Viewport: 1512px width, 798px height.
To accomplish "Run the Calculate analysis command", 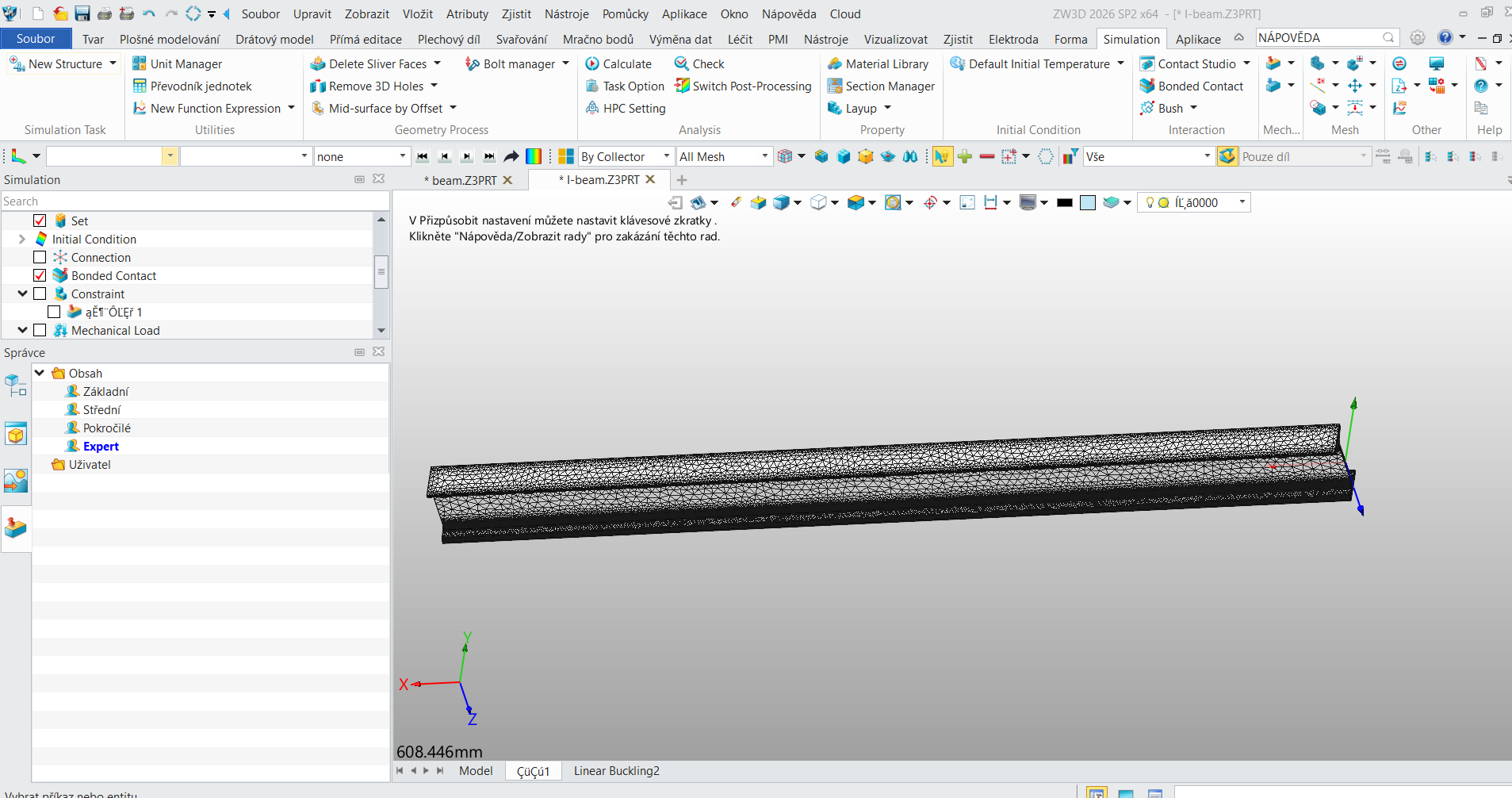I will tap(618, 63).
